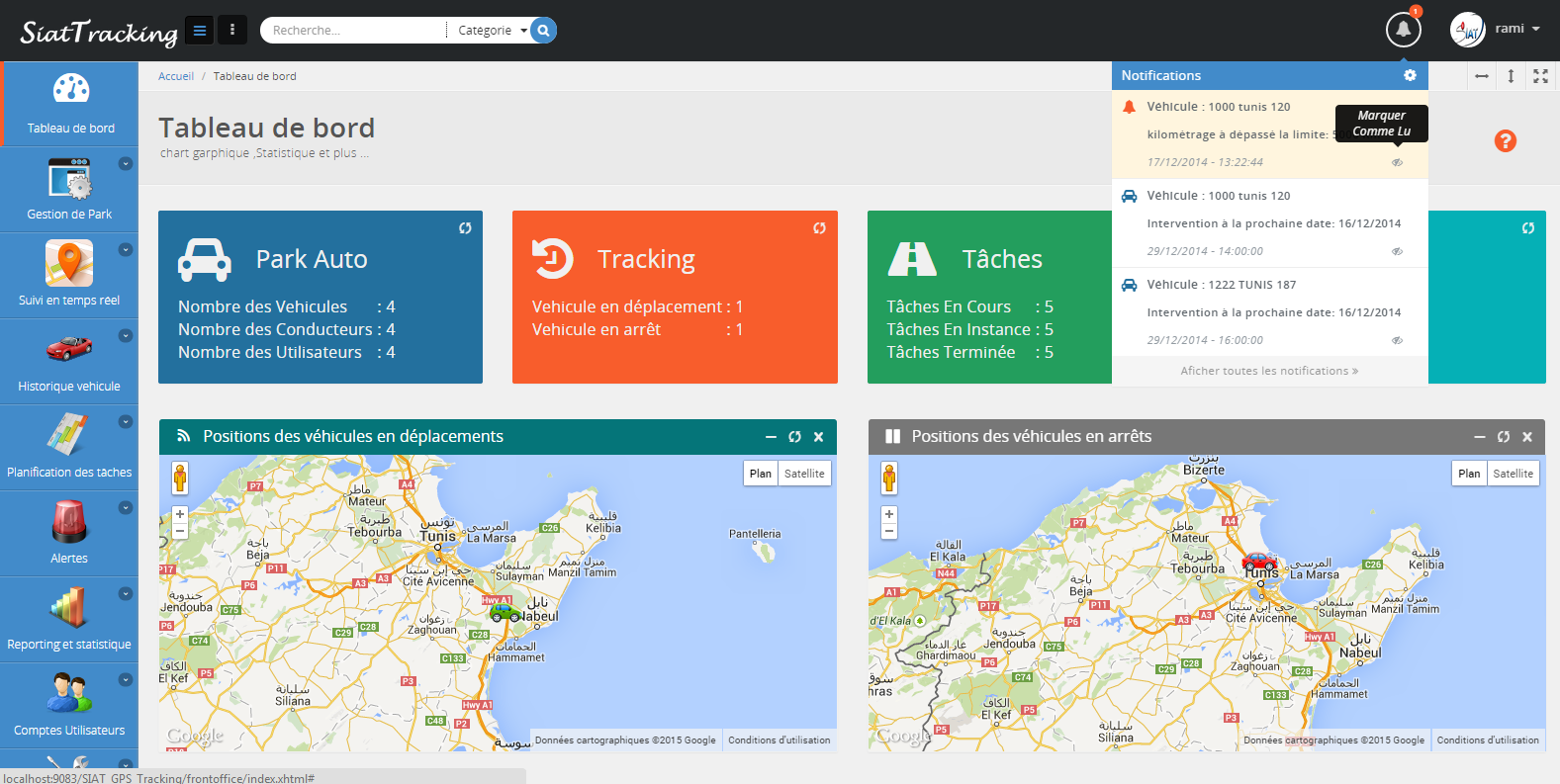This screenshot has width=1560, height=784.
Task: Click Street View pegman on déplacements map
Action: click(180, 479)
